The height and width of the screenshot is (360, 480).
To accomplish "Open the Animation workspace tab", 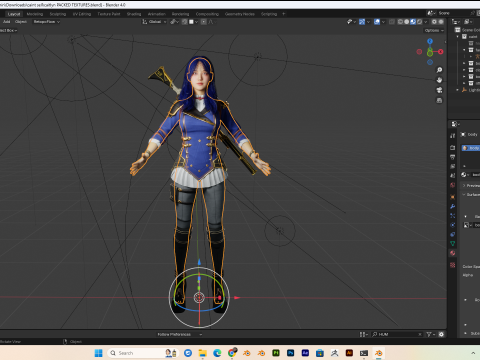I will (x=157, y=14).
